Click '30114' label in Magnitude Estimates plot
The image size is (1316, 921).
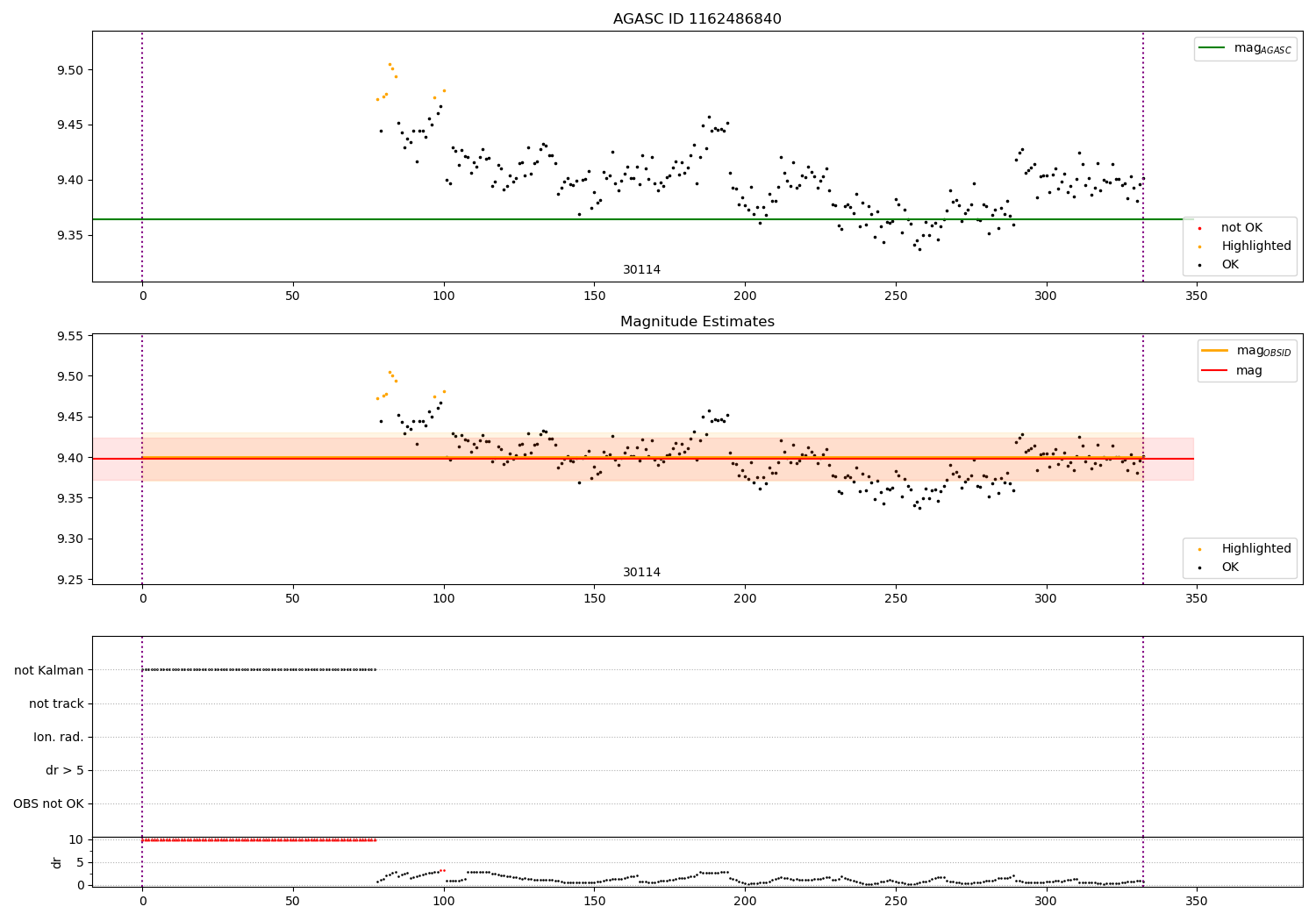(x=641, y=573)
